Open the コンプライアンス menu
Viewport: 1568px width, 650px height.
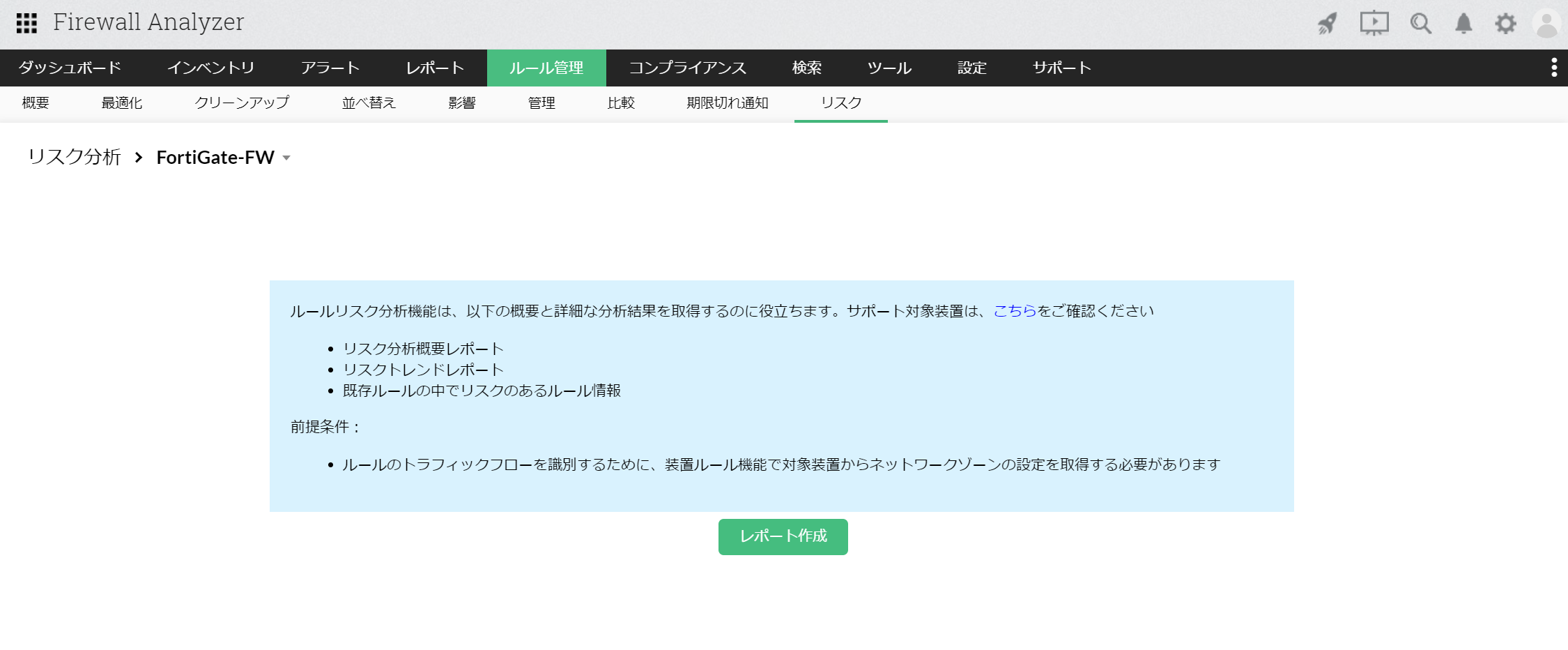pyautogui.click(x=688, y=68)
